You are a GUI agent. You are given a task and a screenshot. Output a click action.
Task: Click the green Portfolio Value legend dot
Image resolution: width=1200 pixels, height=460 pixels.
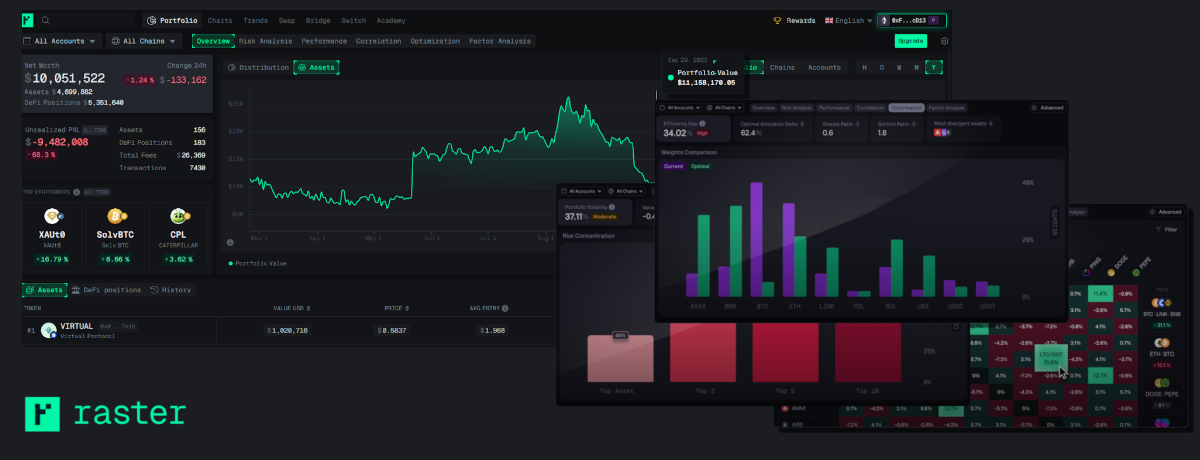230,263
